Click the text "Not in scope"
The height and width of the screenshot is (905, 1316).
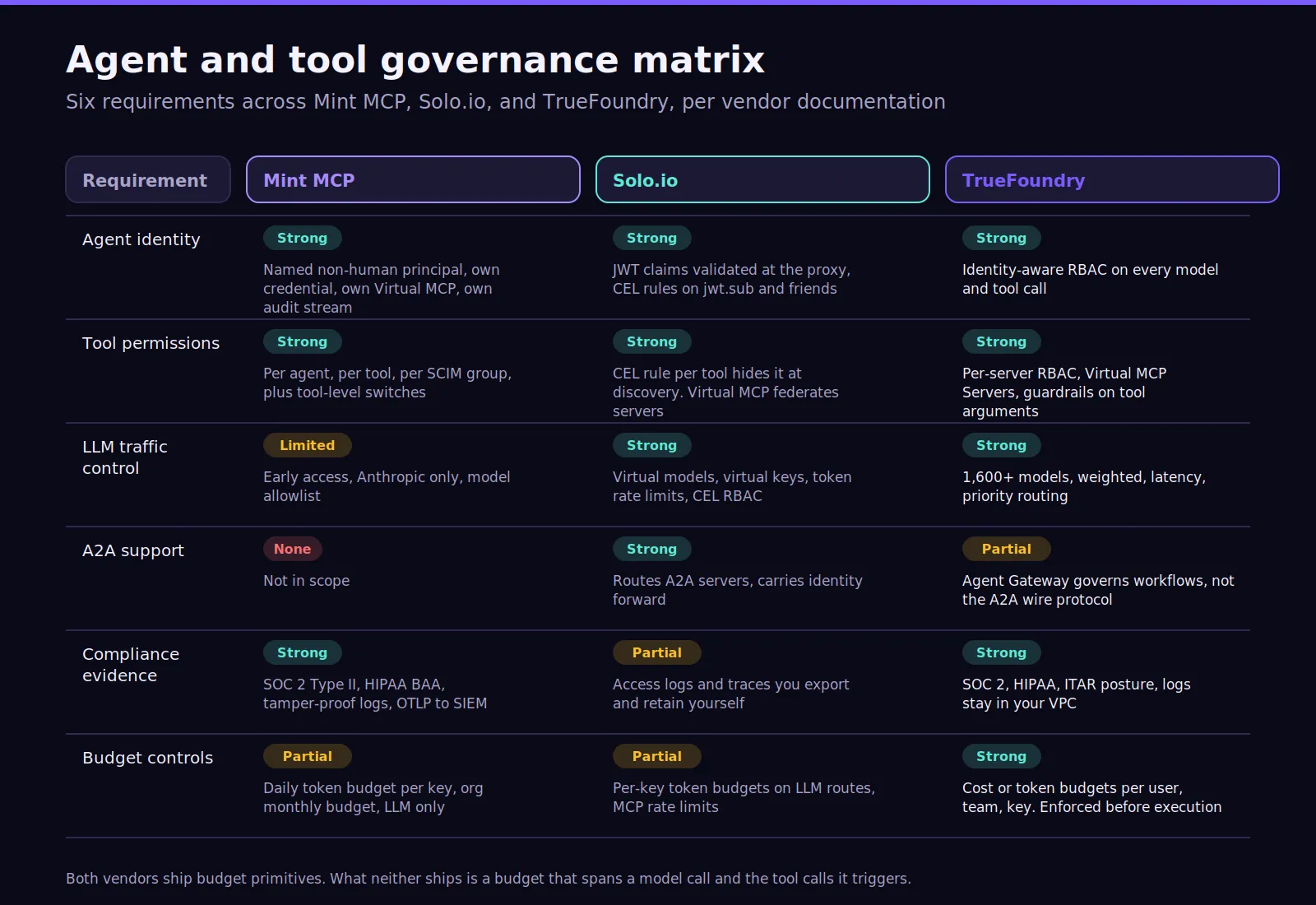[x=306, y=581]
